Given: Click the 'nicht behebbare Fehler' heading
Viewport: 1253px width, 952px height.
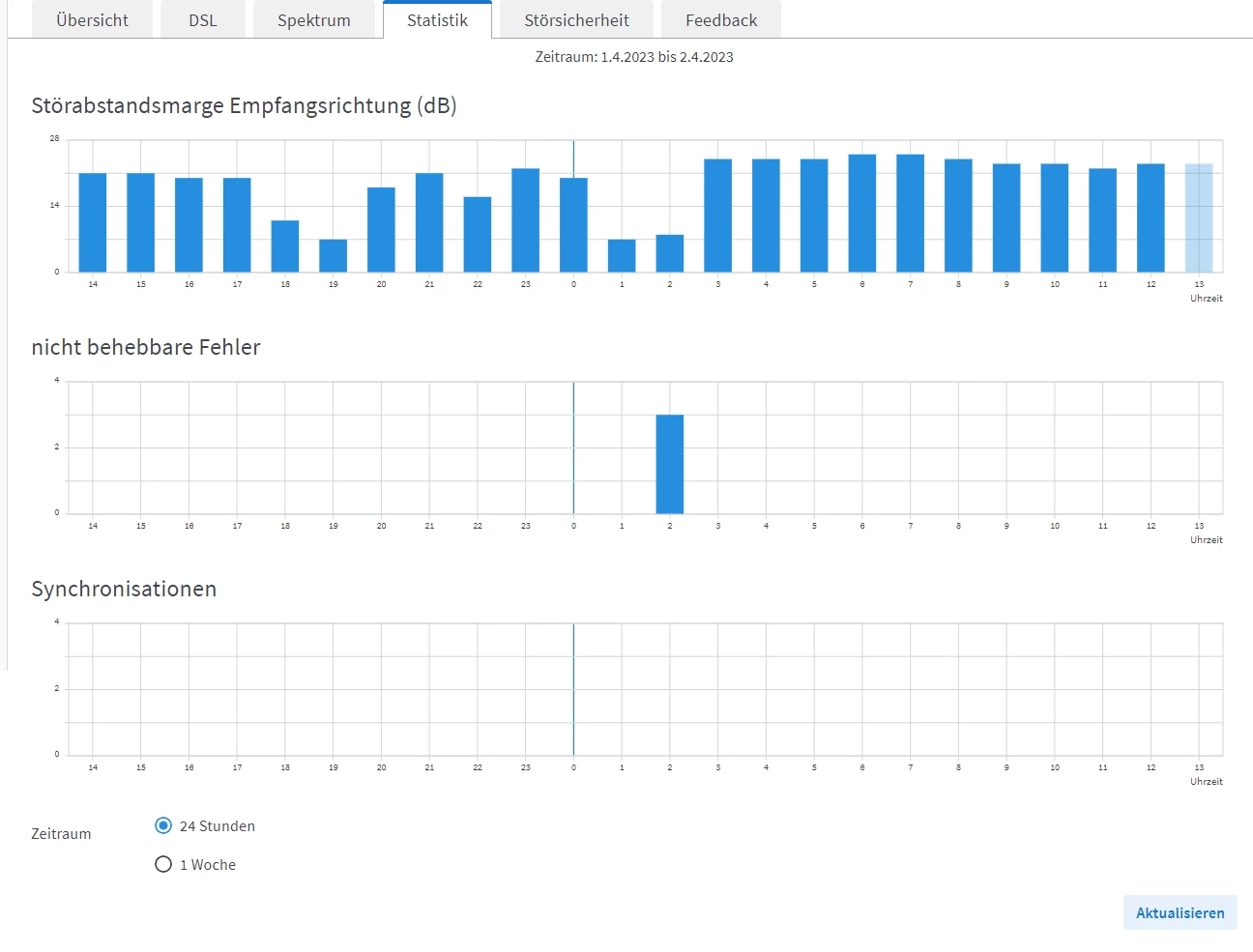Looking at the screenshot, I should tap(146, 347).
